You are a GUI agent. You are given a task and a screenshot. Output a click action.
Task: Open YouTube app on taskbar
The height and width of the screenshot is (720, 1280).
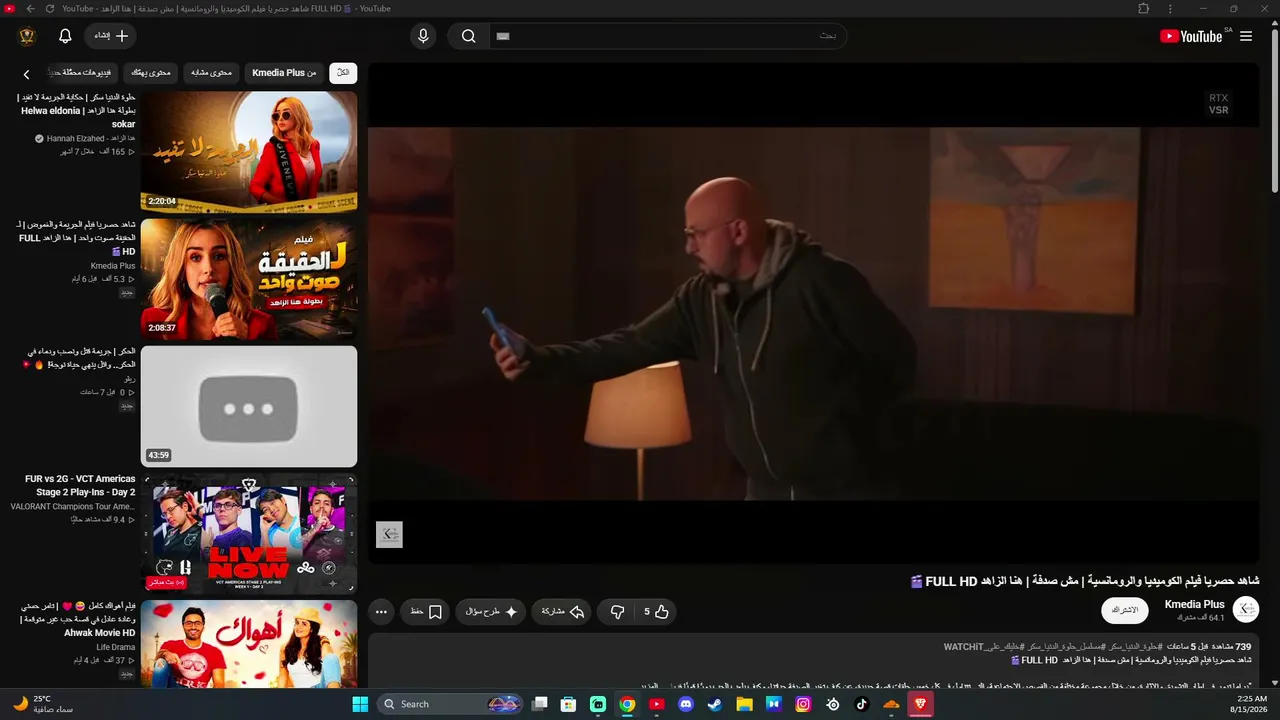point(657,704)
